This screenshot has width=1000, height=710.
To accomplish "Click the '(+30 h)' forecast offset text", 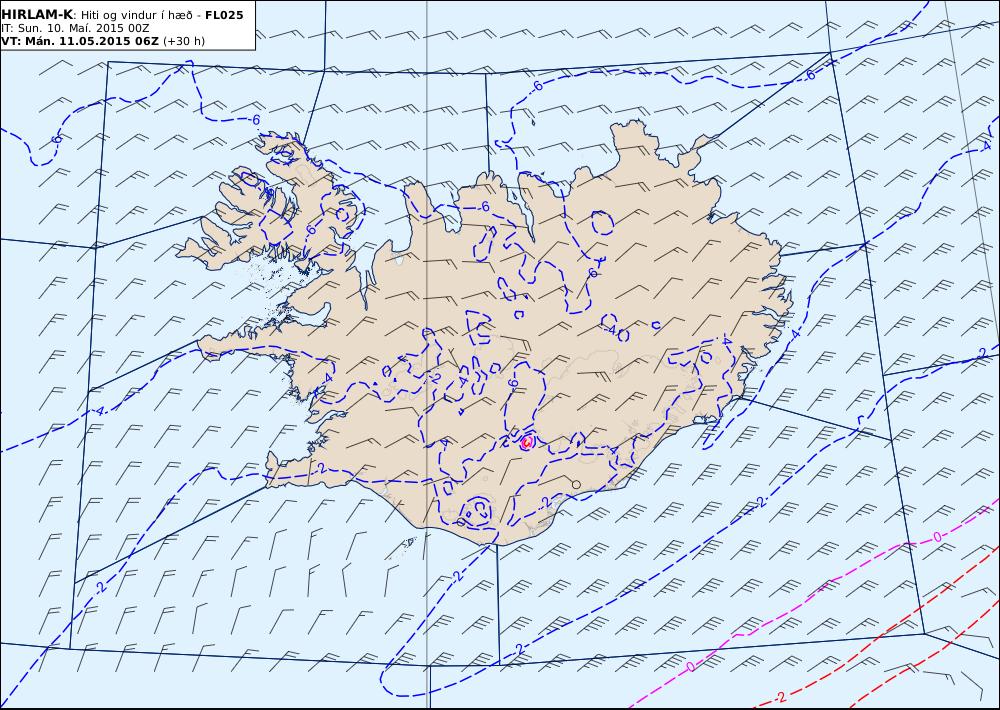I will [184, 41].
